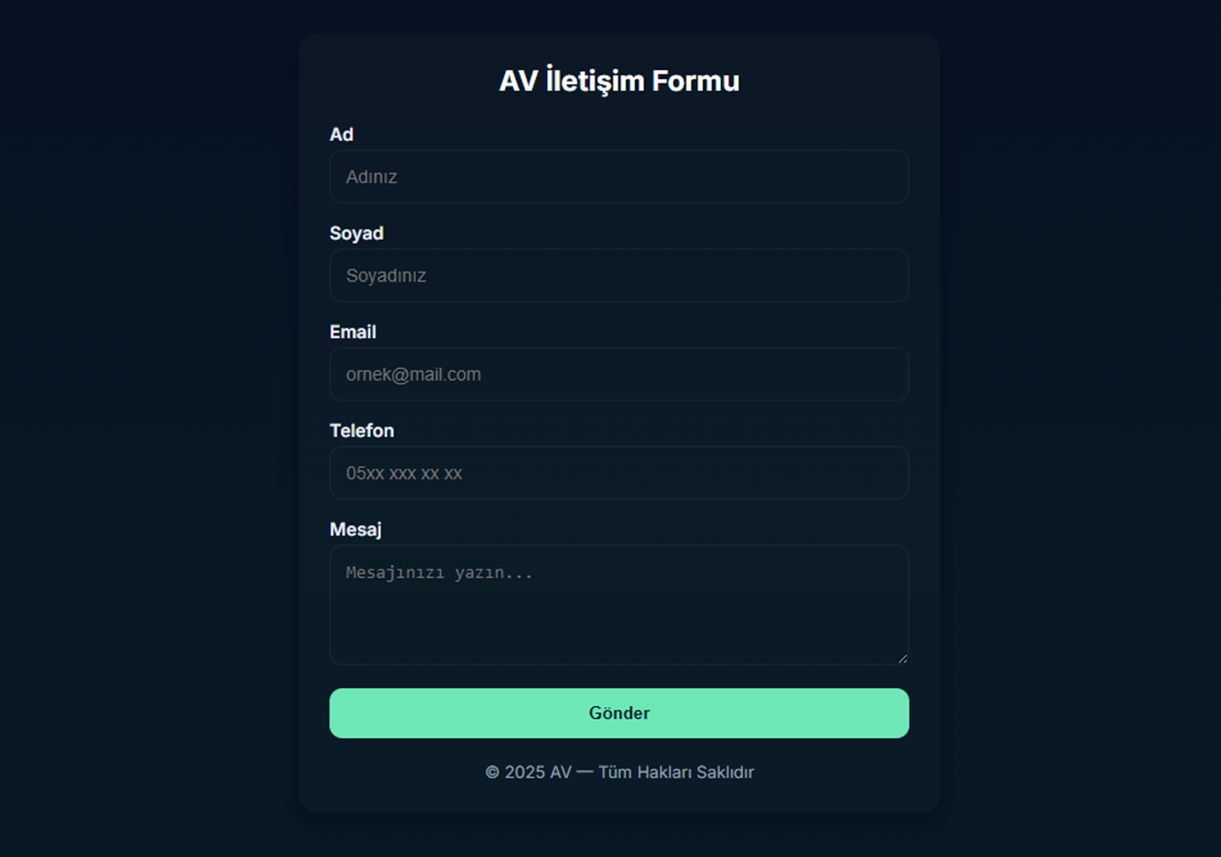This screenshot has height=857, width=1221.
Task: Click the "Soyad" field label
Action: coord(356,233)
